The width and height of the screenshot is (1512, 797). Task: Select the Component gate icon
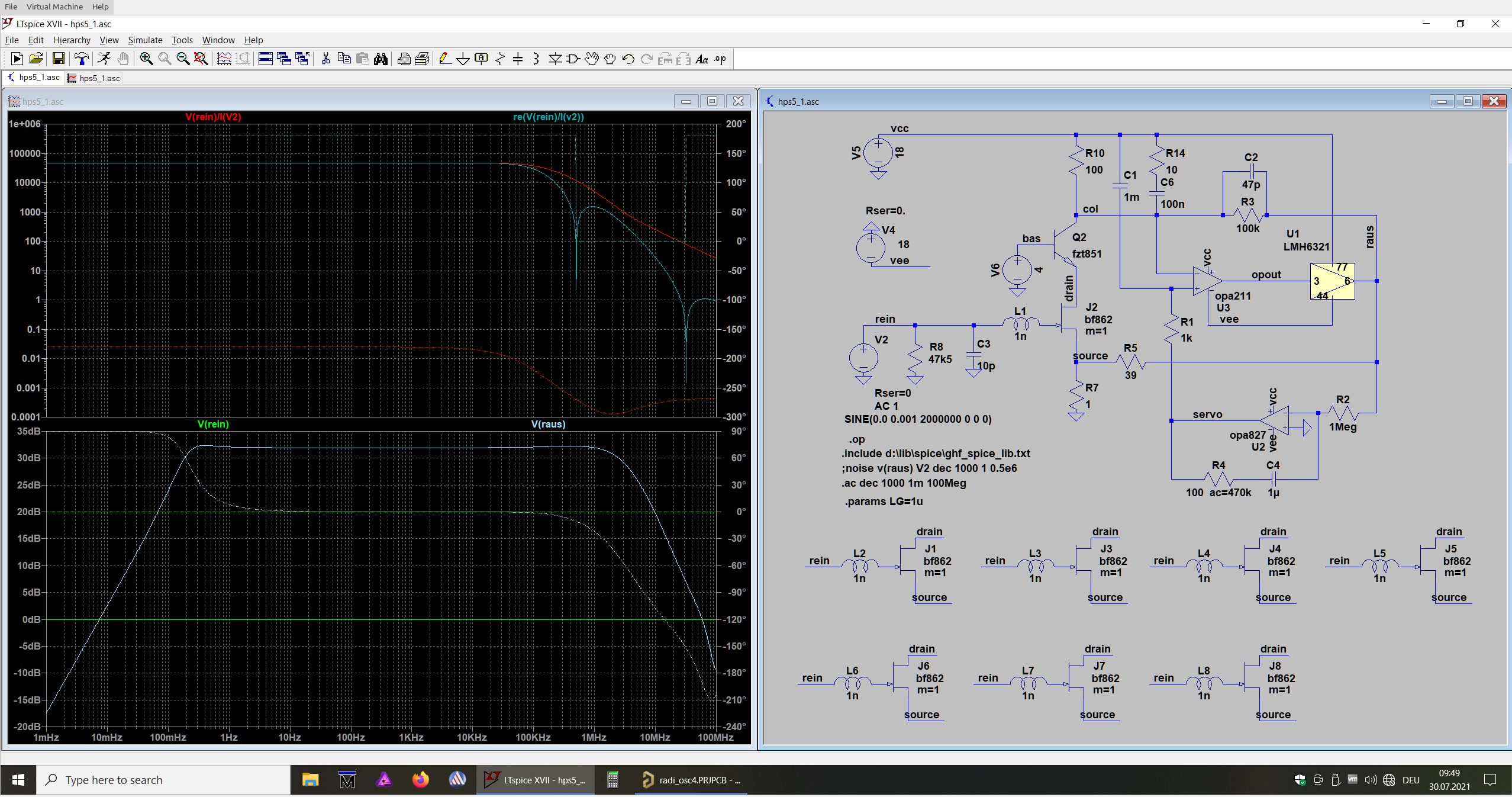573,59
